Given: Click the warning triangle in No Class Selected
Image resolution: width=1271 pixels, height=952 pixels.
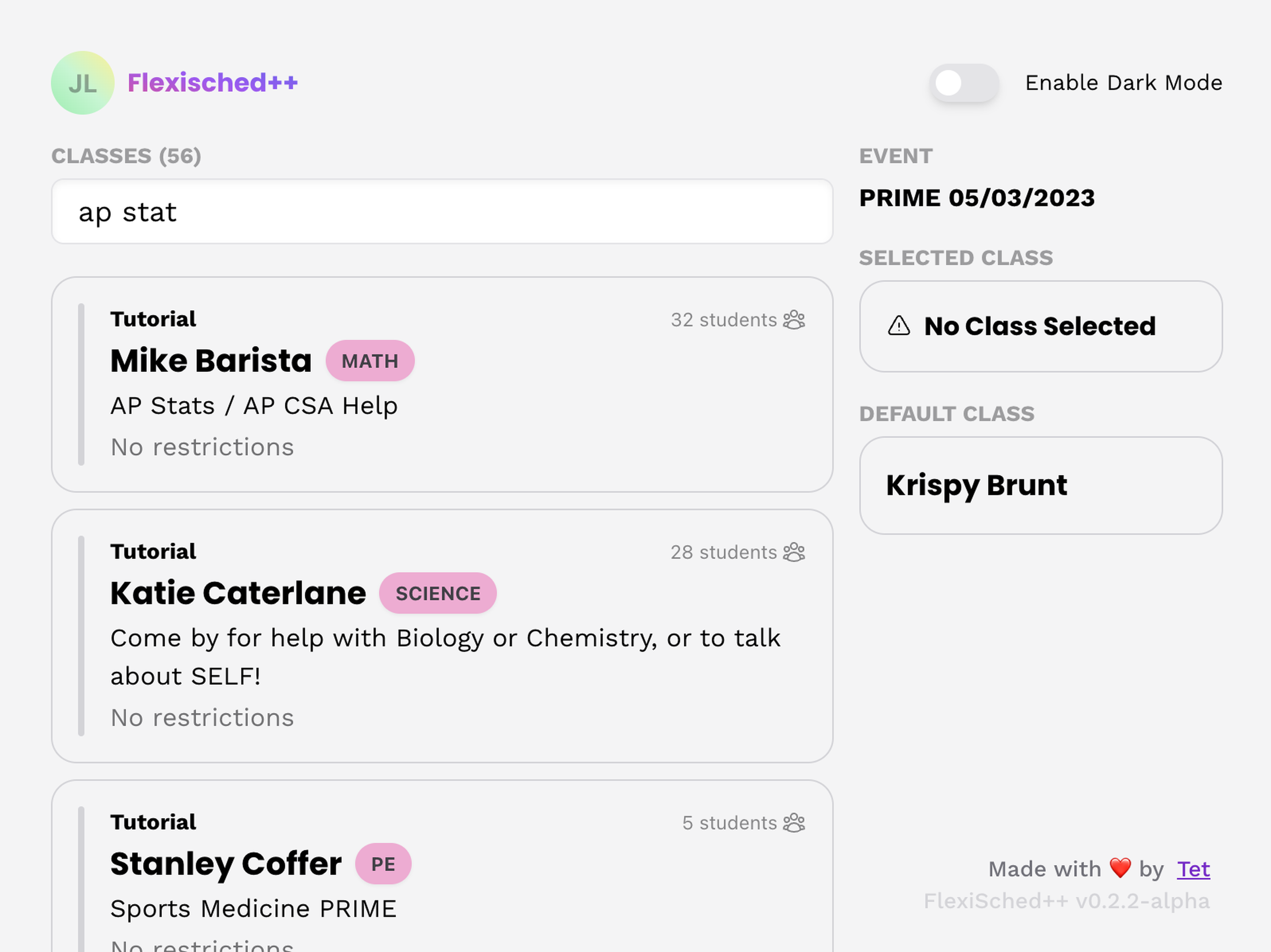Looking at the screenshot, I should pyautogui.click(x=899, y=326).
